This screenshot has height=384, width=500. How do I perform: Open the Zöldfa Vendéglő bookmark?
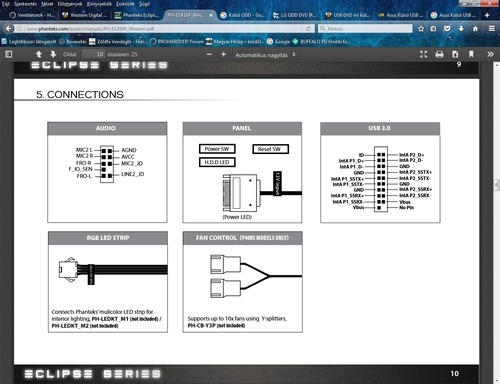(x=118, y=42)
